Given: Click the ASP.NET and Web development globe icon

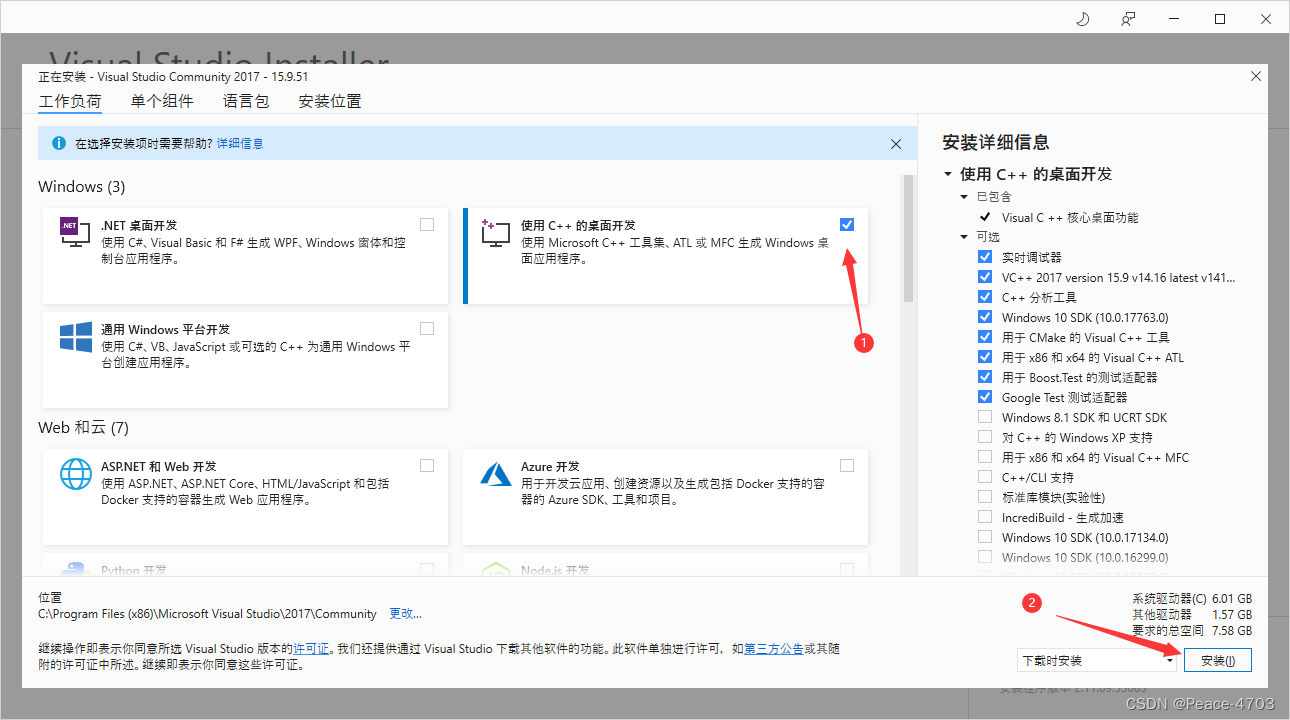Looking at the screenshot, I should [76, 474].
